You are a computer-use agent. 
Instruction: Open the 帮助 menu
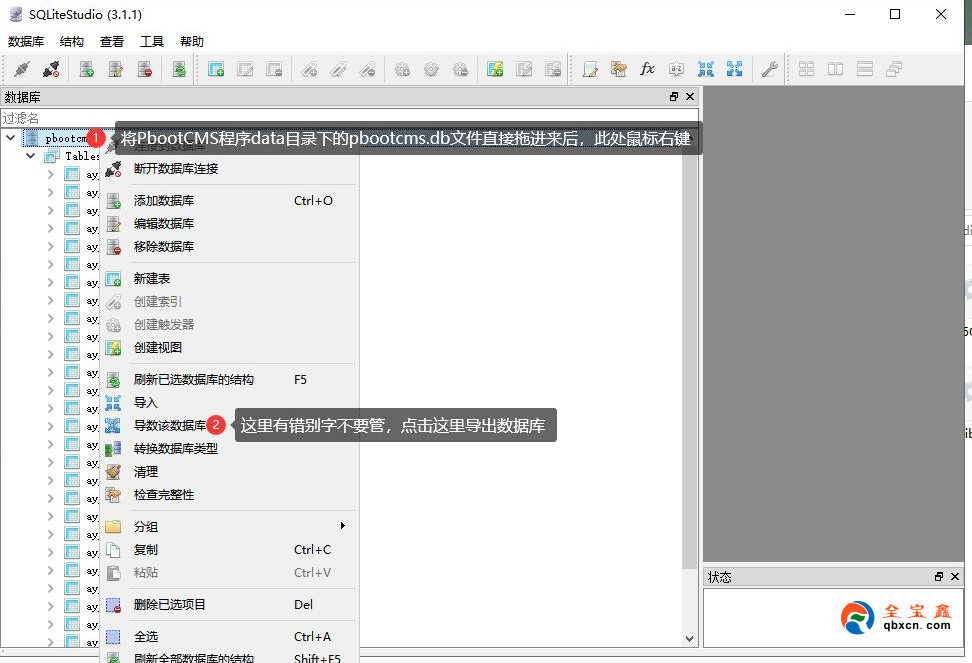[x=192, y=42]
